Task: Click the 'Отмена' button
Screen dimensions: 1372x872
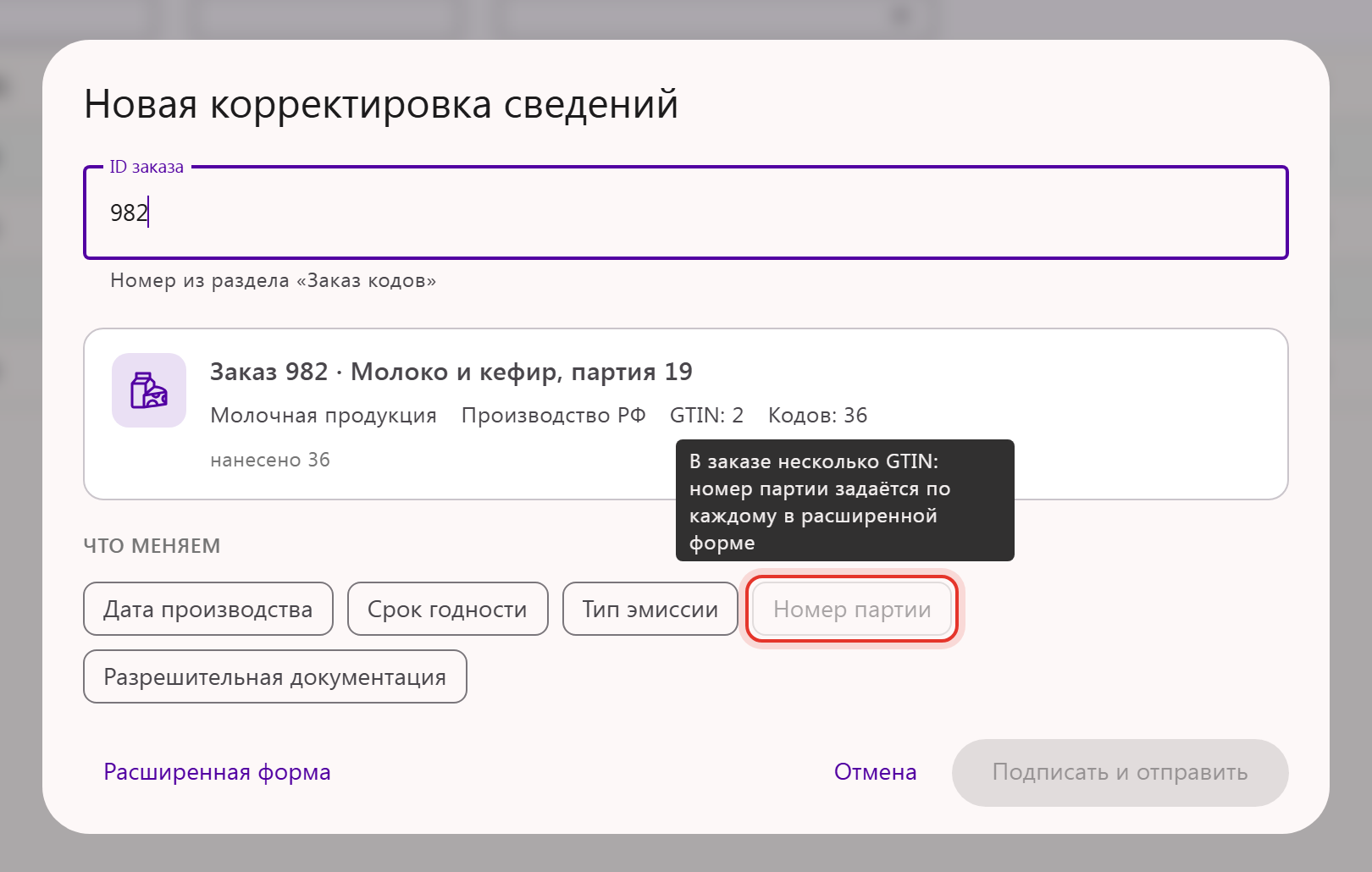Action: tap(876, 772)
